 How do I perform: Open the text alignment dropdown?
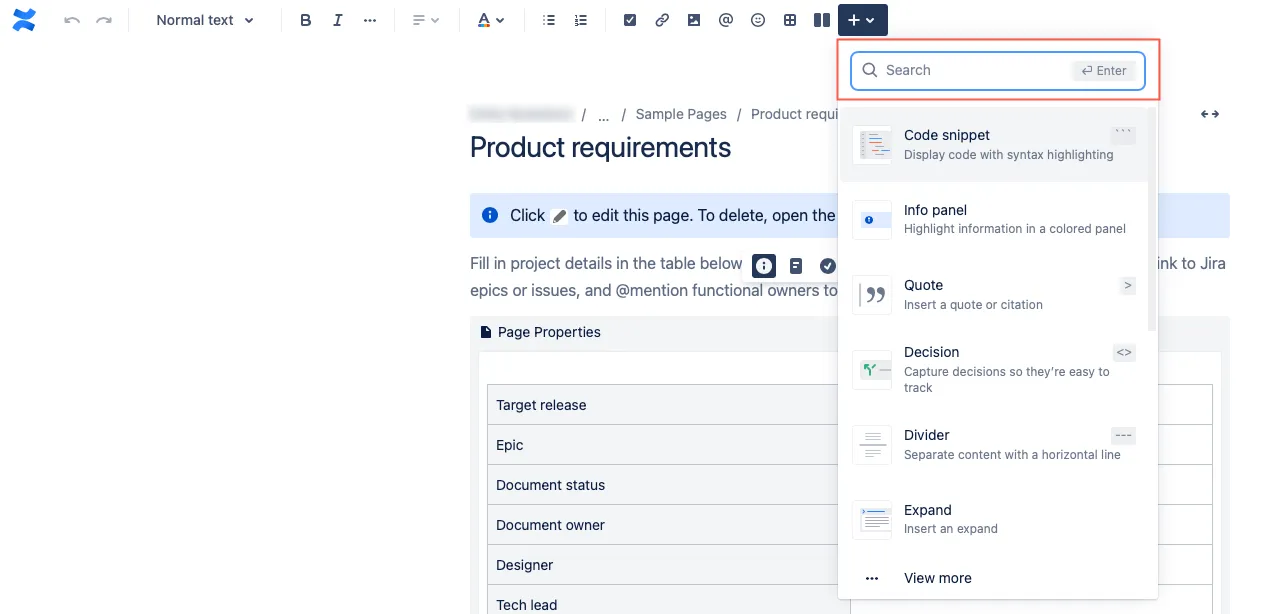426,20
